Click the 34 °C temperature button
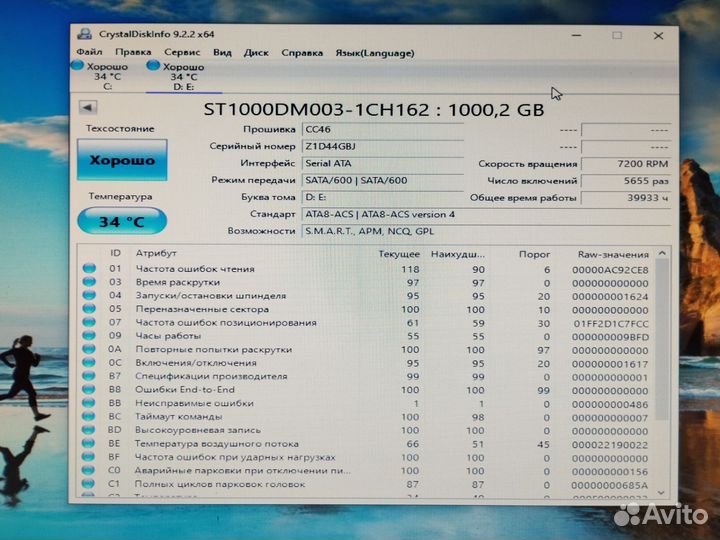720x540 pixels. [122, 221]
